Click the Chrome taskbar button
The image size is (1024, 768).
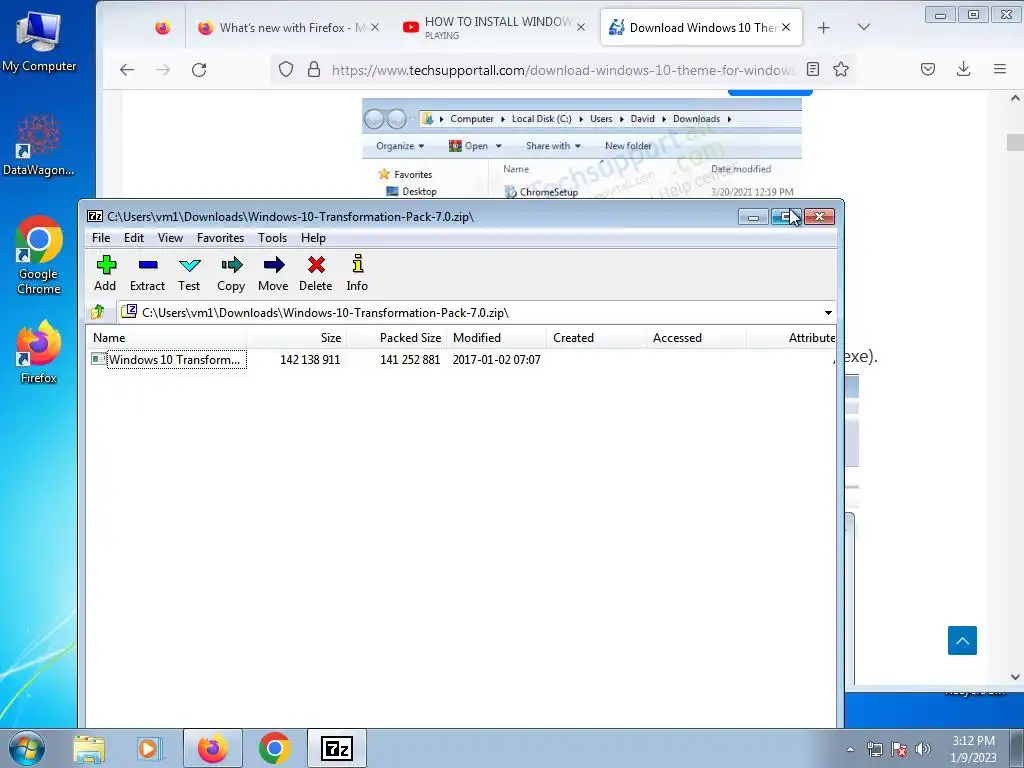point(274,748)
